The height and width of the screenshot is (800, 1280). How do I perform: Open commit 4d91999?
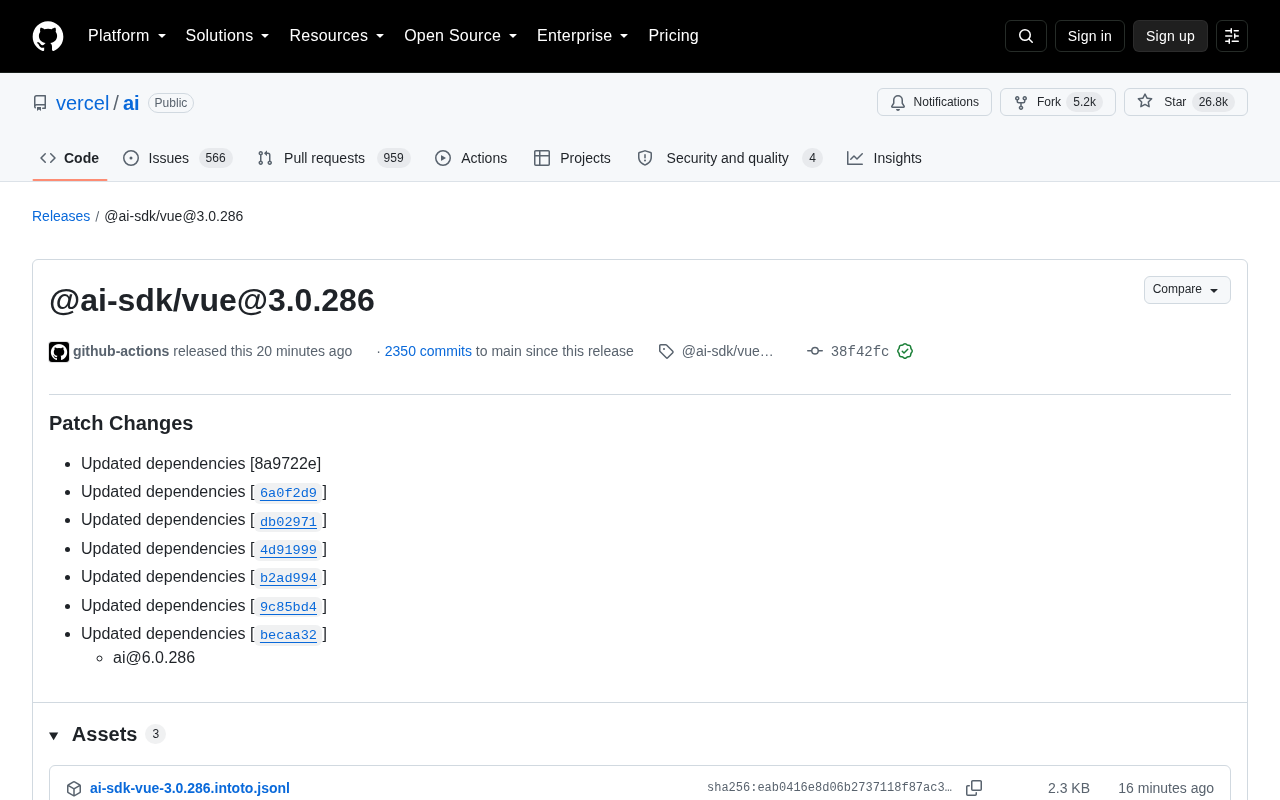pyautogui.click(x=288, y=550)
